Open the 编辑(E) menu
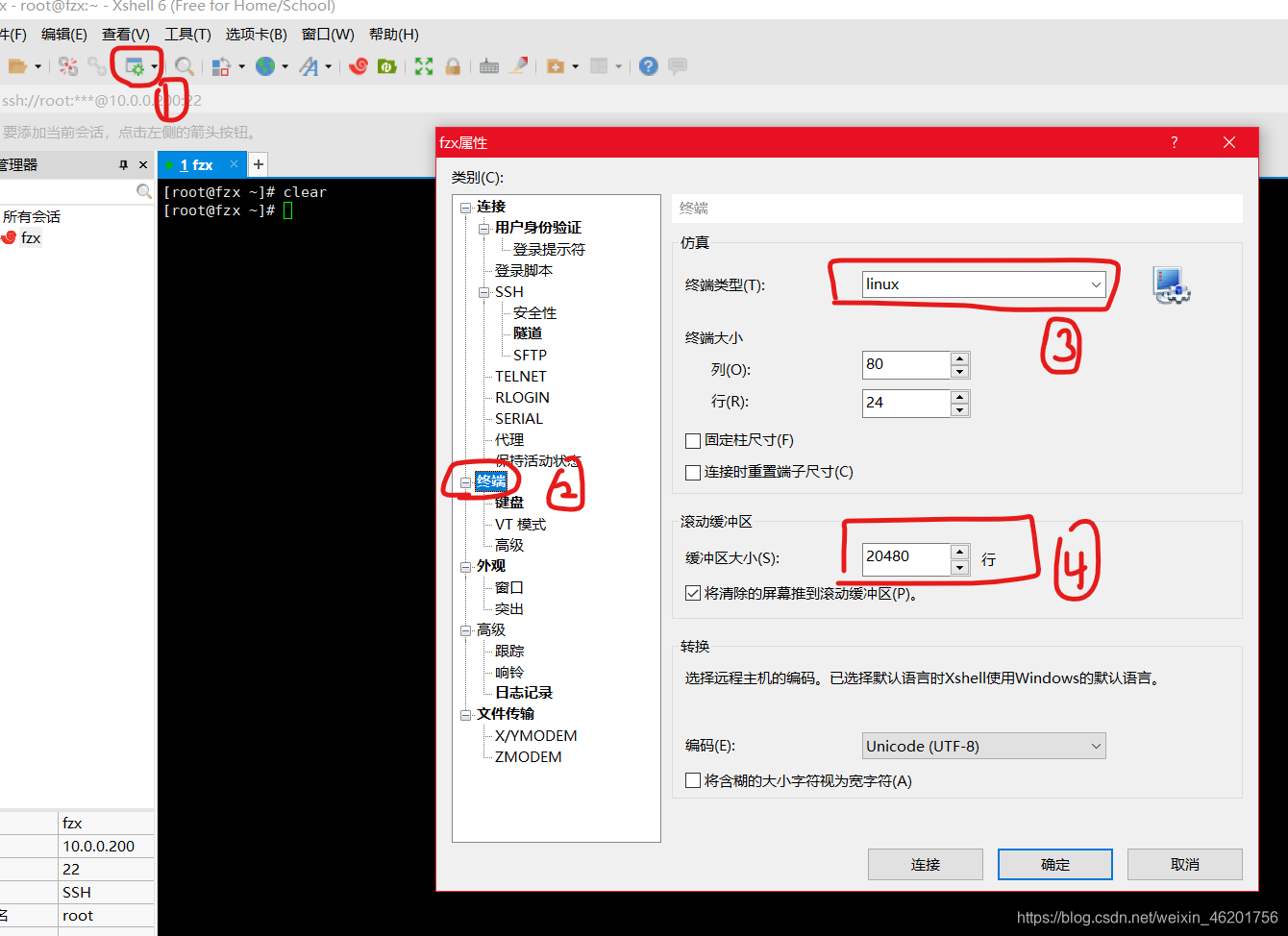The image size is (1288, 936). [x=63, y=35]
